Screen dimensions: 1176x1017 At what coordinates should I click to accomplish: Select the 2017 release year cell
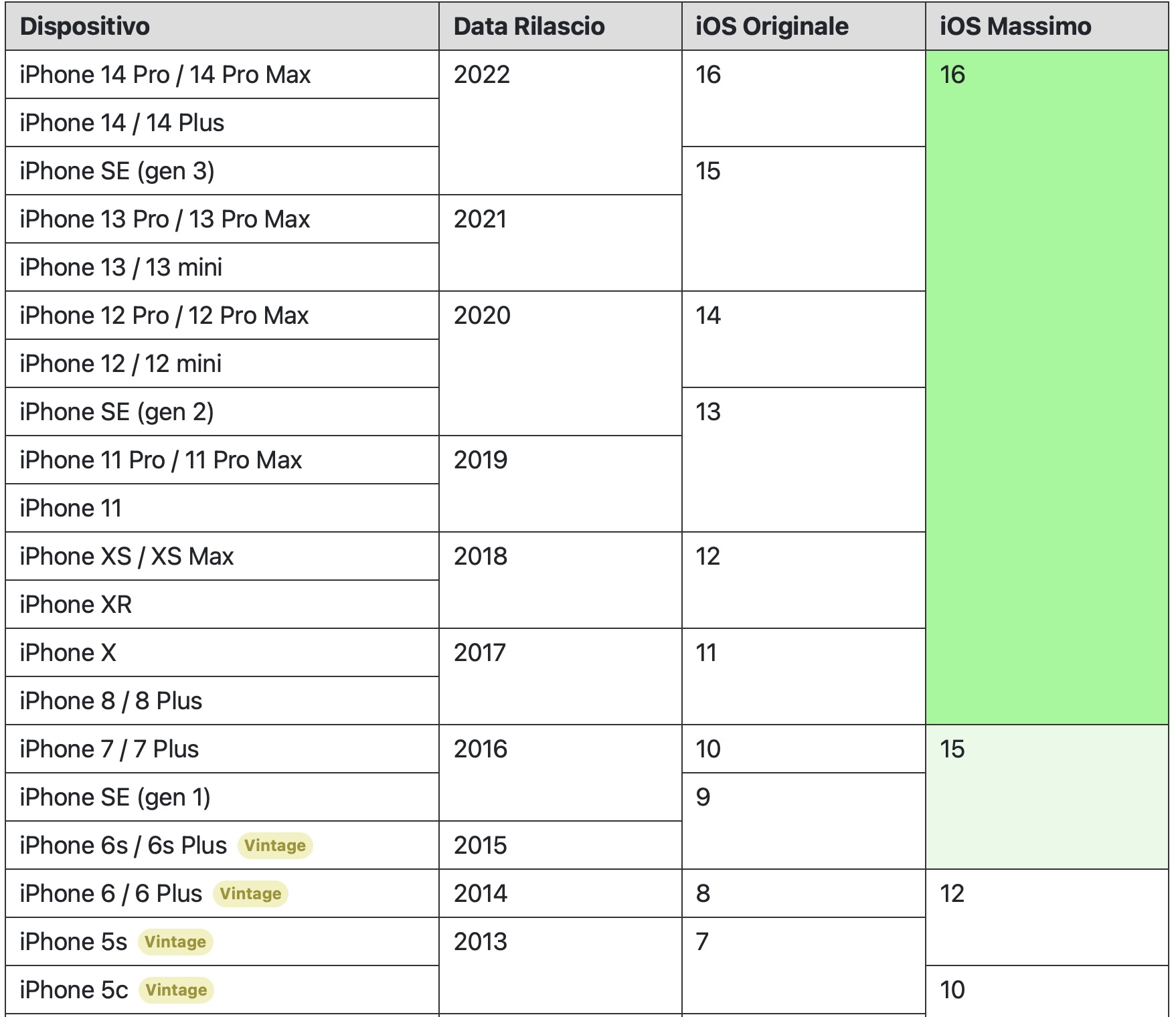[x=480, y=653]
